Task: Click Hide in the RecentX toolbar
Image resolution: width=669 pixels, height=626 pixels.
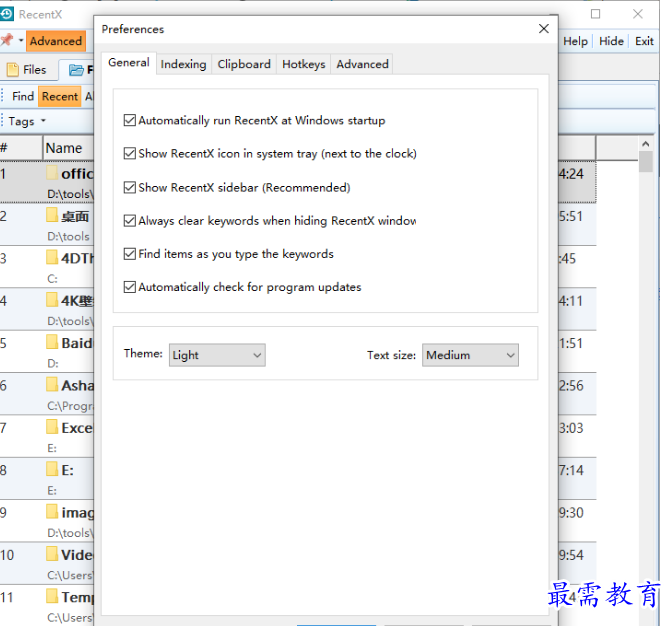Action: [x=611, y=41]
